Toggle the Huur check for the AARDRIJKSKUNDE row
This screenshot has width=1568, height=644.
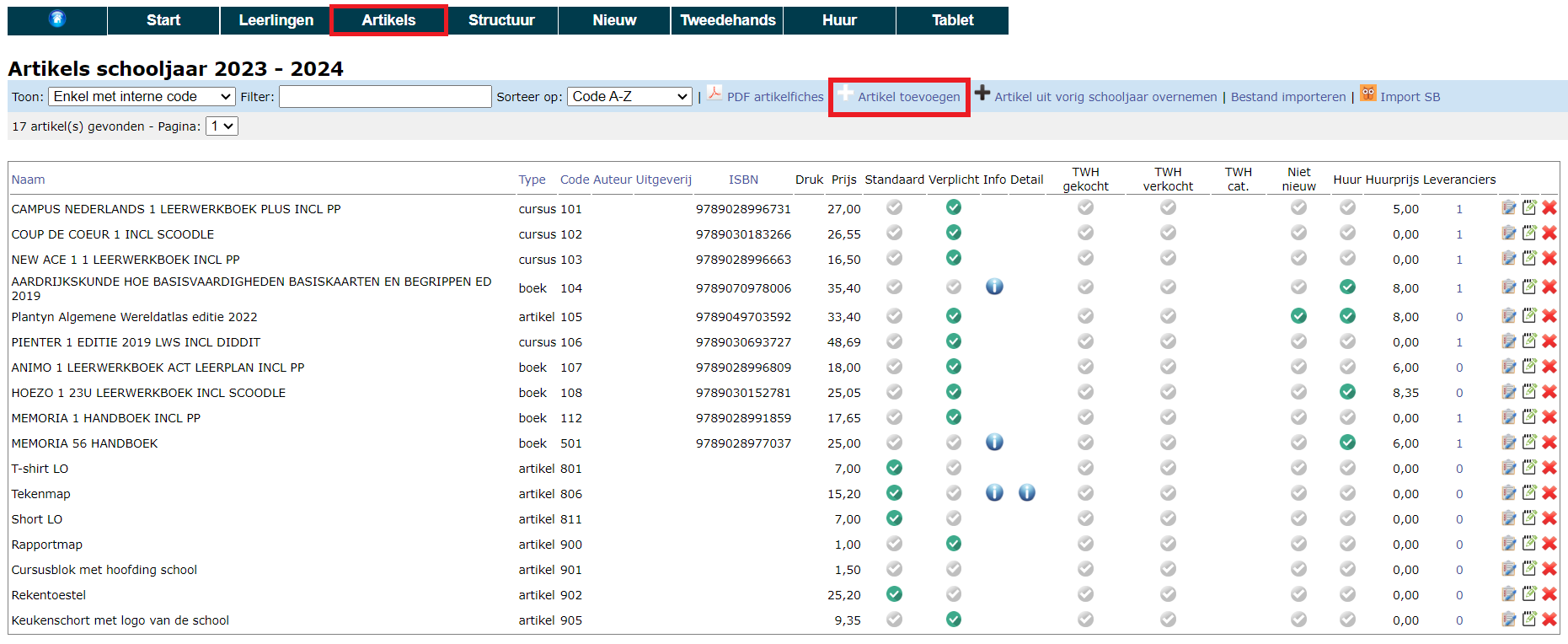coord(1347,287)
